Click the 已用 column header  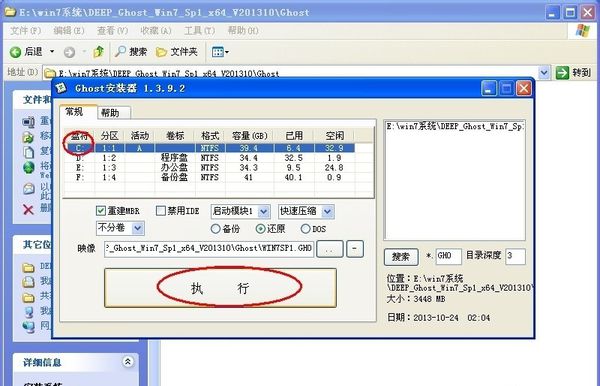coord(294,135)
